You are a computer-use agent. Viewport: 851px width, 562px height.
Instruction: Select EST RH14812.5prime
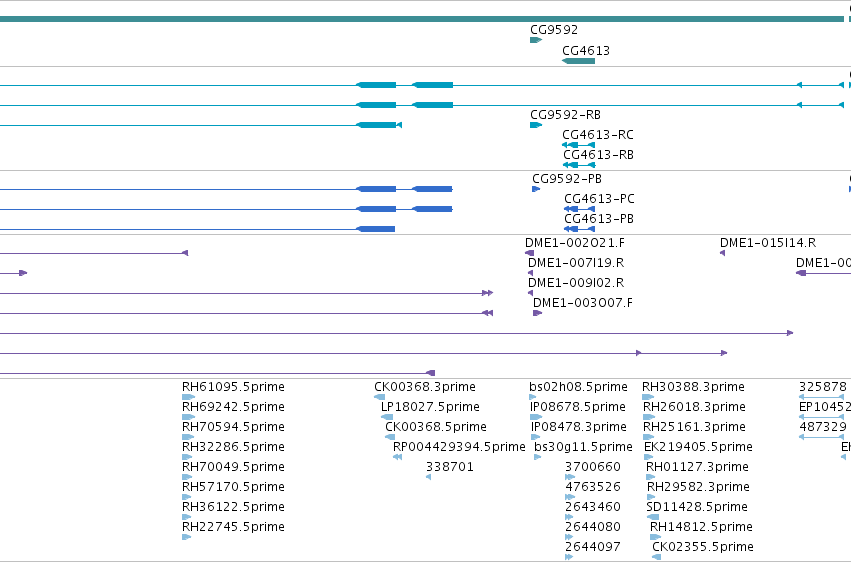(x=701, y=528)
